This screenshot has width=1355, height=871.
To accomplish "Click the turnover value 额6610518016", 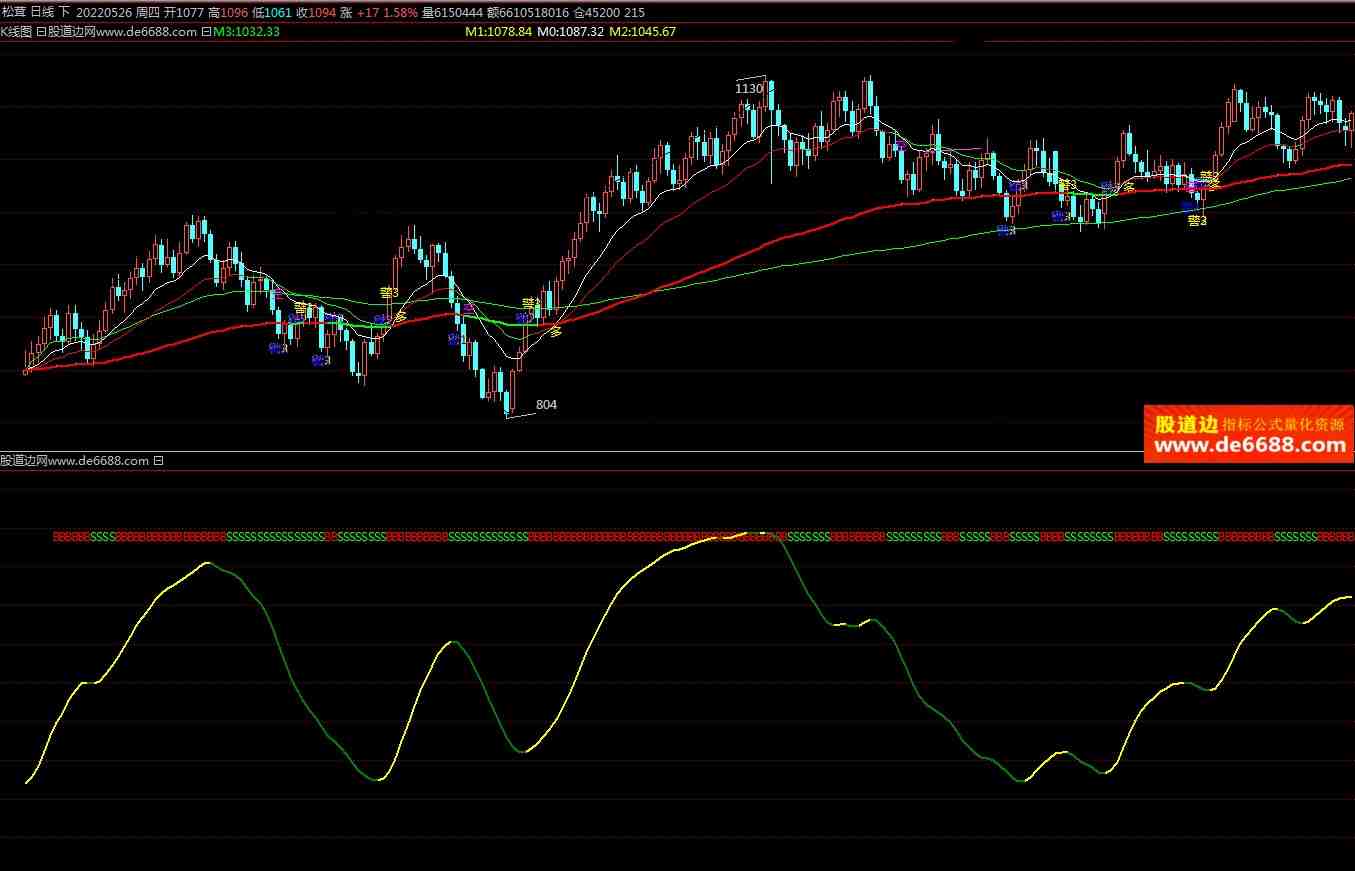I will pos(526,13).
